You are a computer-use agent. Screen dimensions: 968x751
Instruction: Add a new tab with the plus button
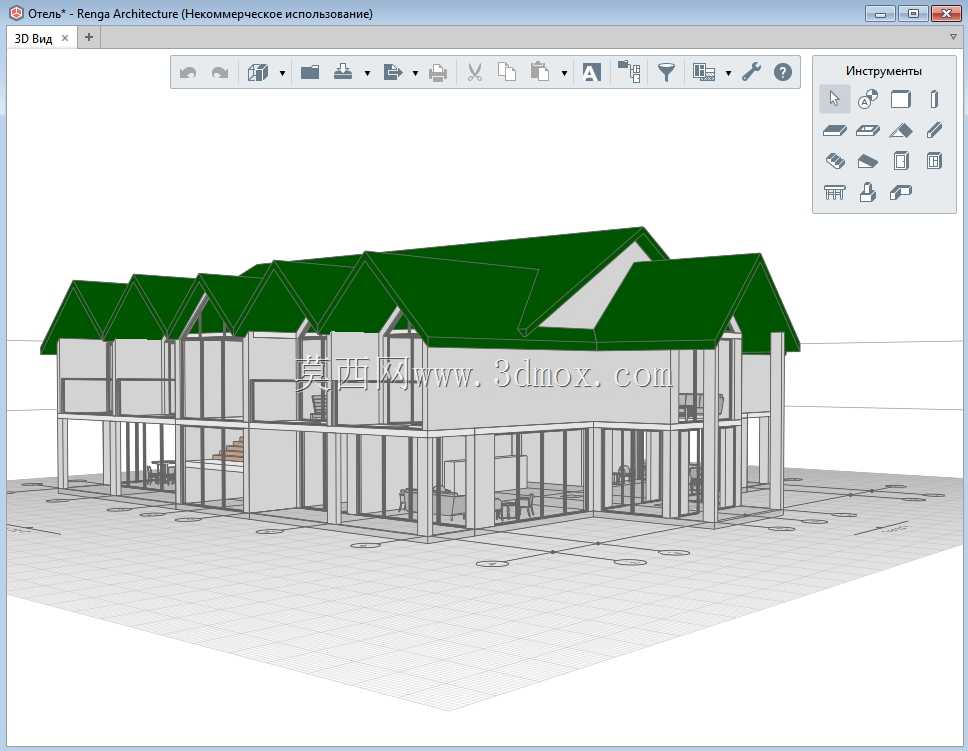pyautogui.click(x=89, y=37)
